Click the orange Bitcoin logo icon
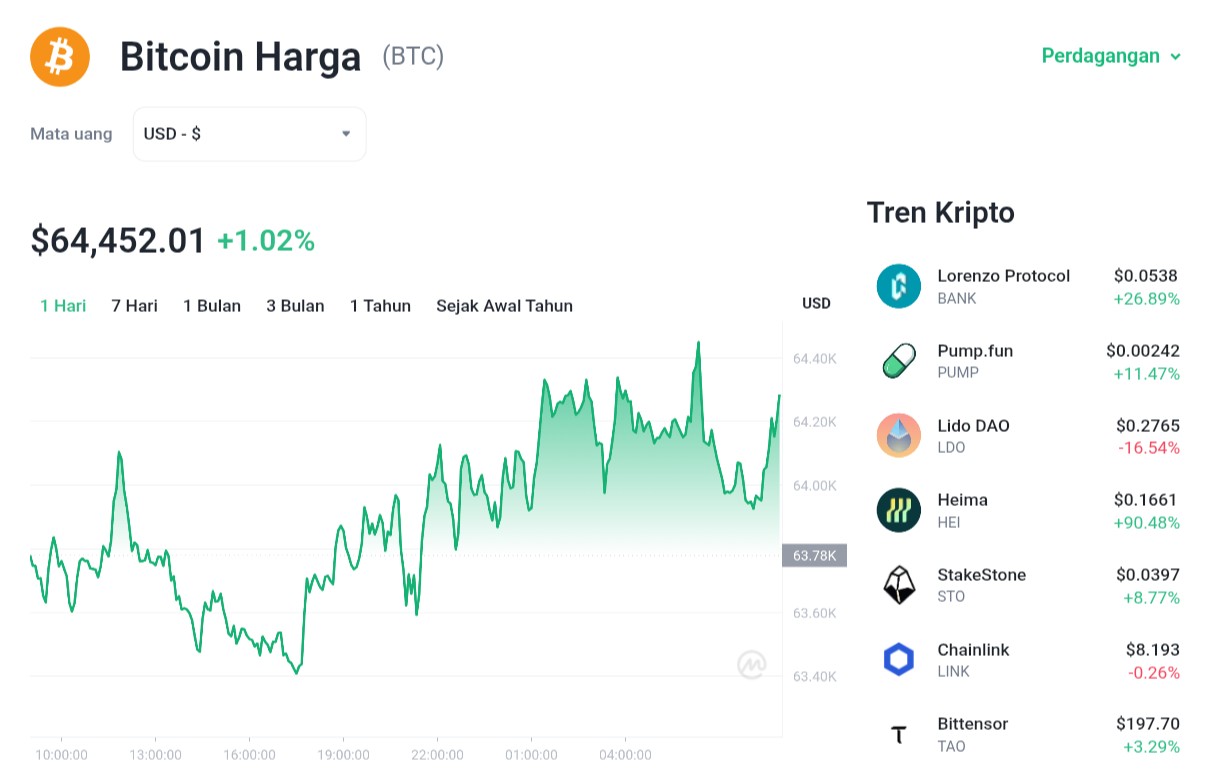The image size is (1220, 782). (60, 57)
